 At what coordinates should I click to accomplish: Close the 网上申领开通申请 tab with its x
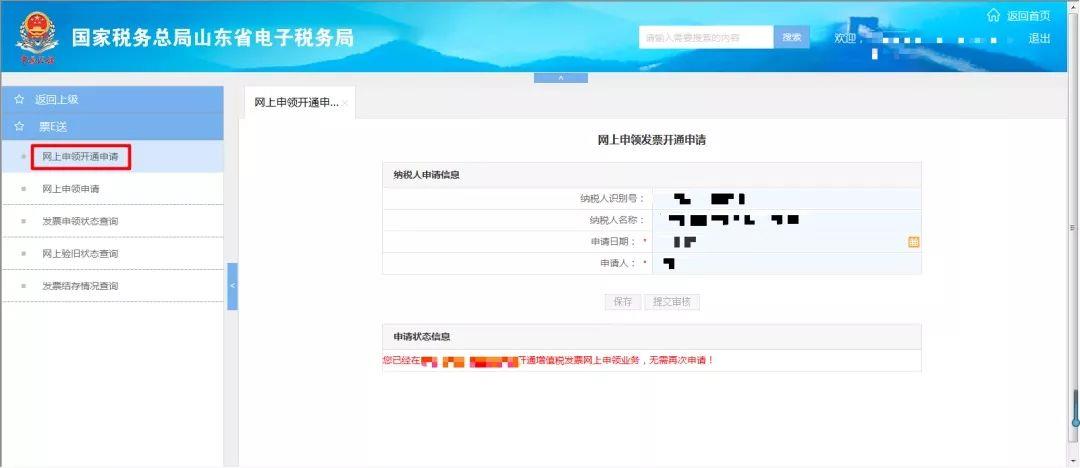(345, 104)
